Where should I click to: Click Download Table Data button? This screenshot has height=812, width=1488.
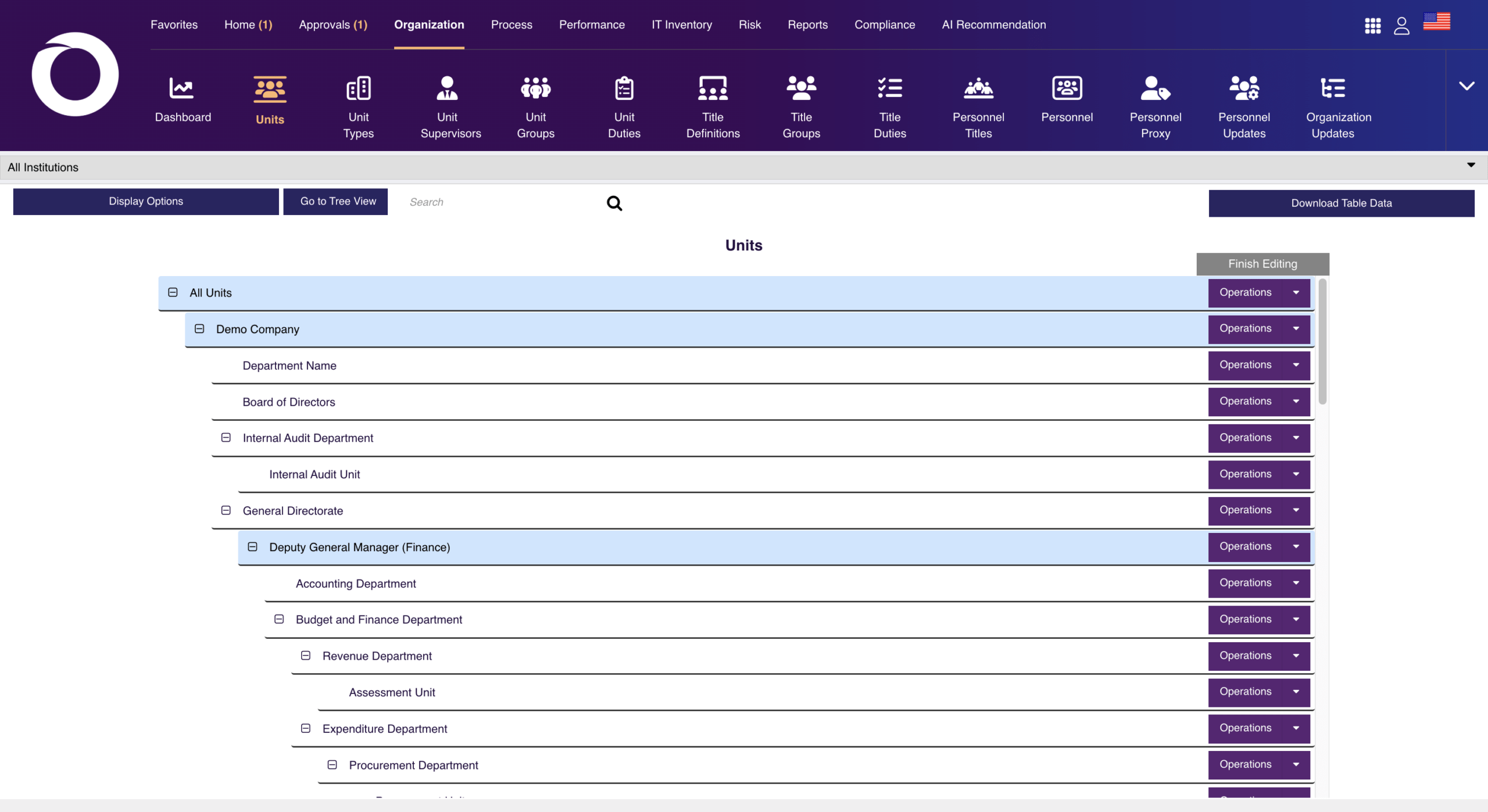pyautogui.click(x=1342, y=203)
